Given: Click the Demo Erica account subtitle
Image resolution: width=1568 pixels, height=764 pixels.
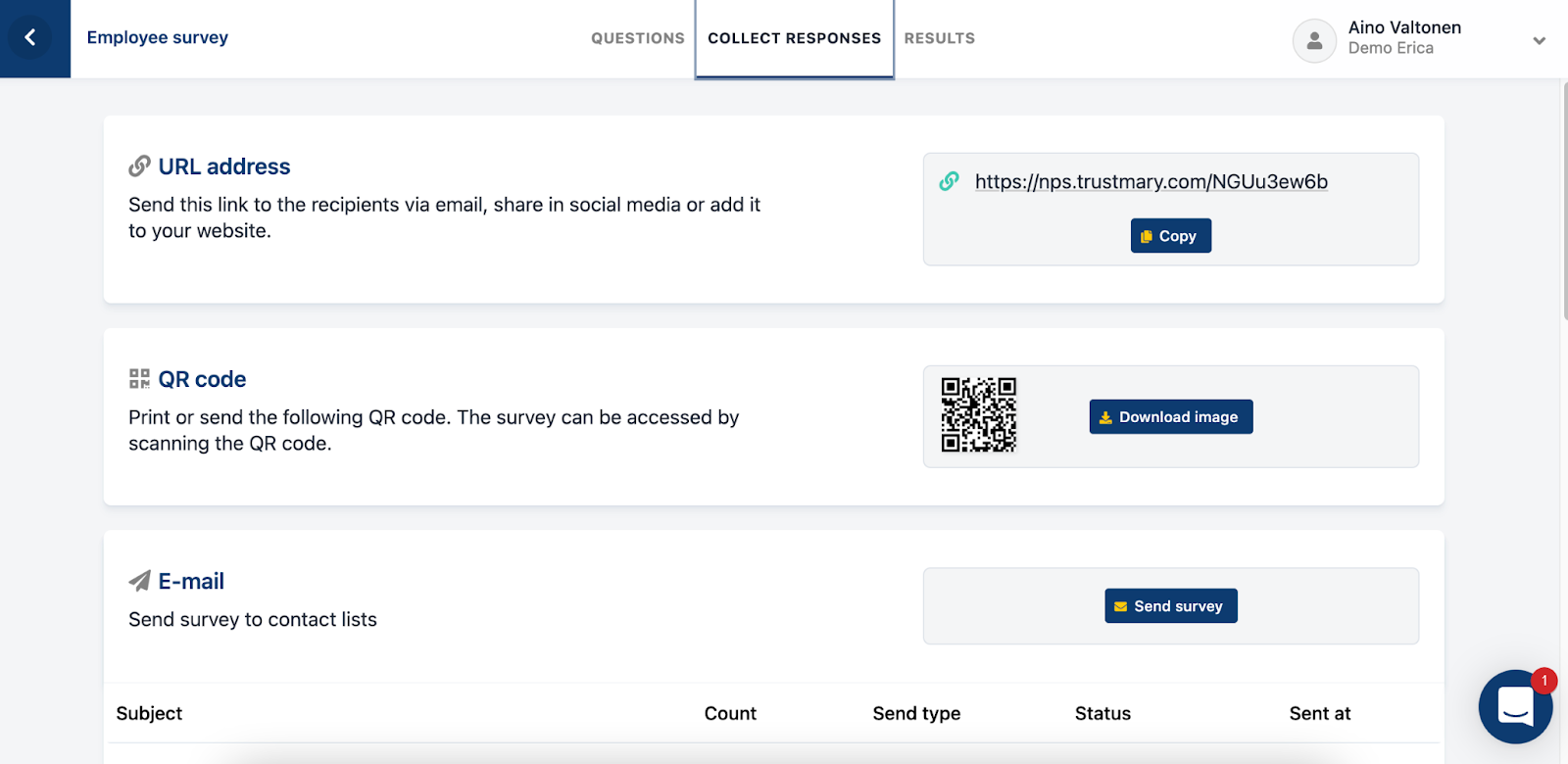Looking at the screenshot, I should point(1391,48).
